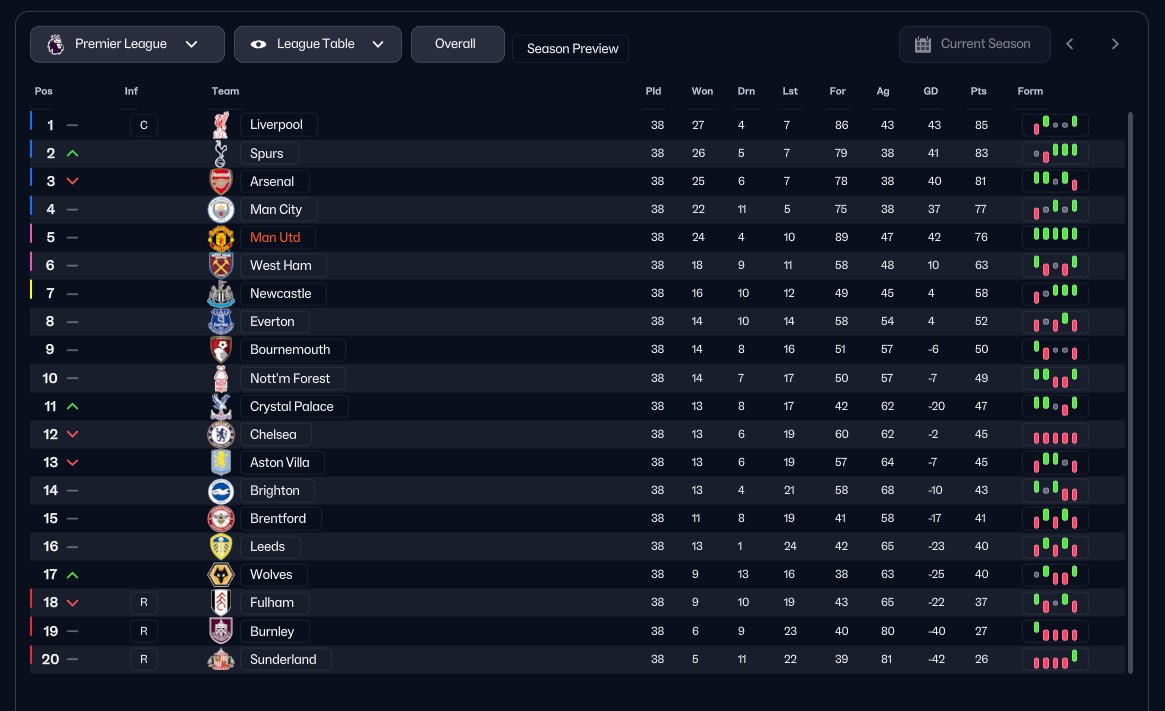The image size is (1165, 711).
Task: Click the West Ham club badge
Action: click(x=221, y=265)
